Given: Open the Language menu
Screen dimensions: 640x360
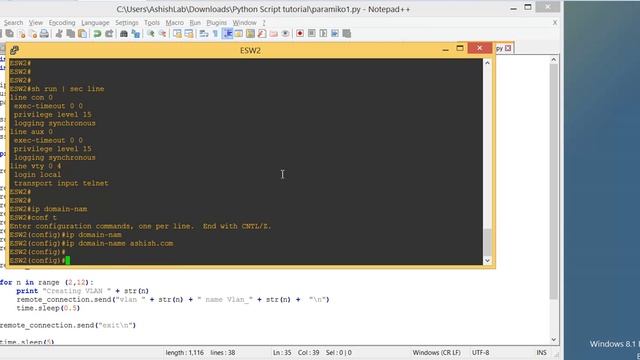Looking at the screenshot, I should [95, 23].
